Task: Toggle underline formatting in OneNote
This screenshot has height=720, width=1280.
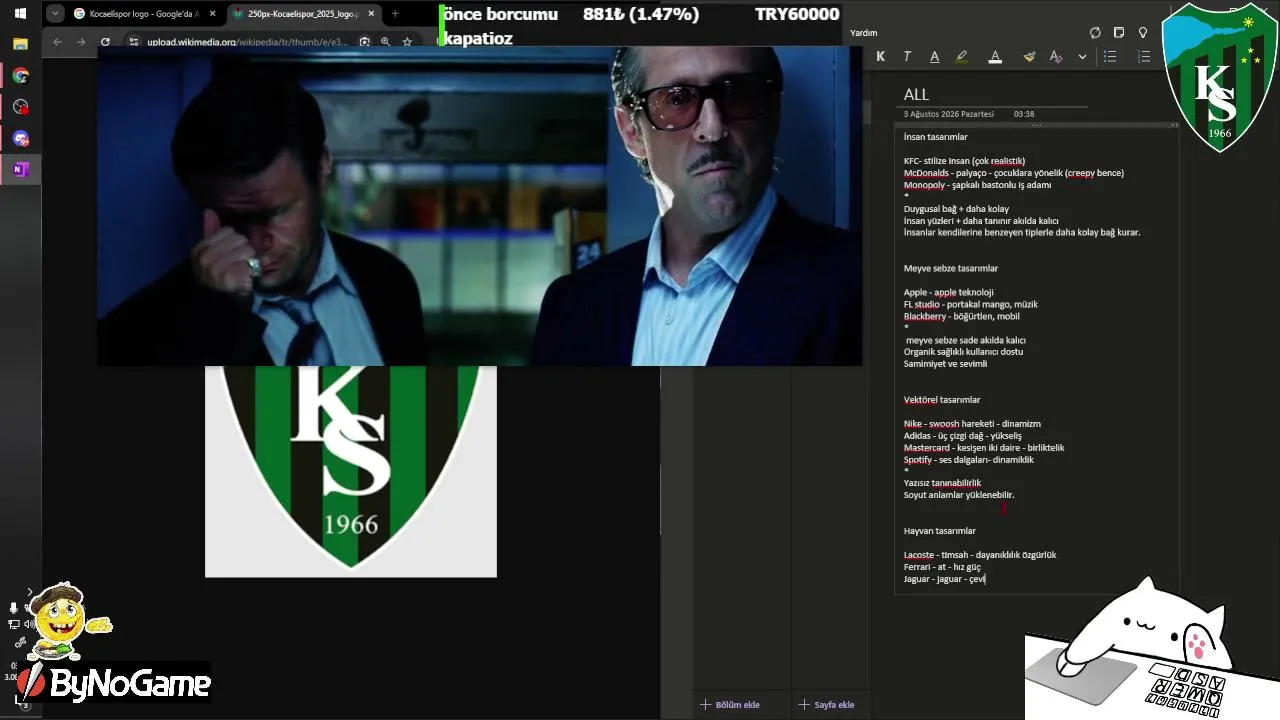Action: pyautogui.click(x=935, y=57)
